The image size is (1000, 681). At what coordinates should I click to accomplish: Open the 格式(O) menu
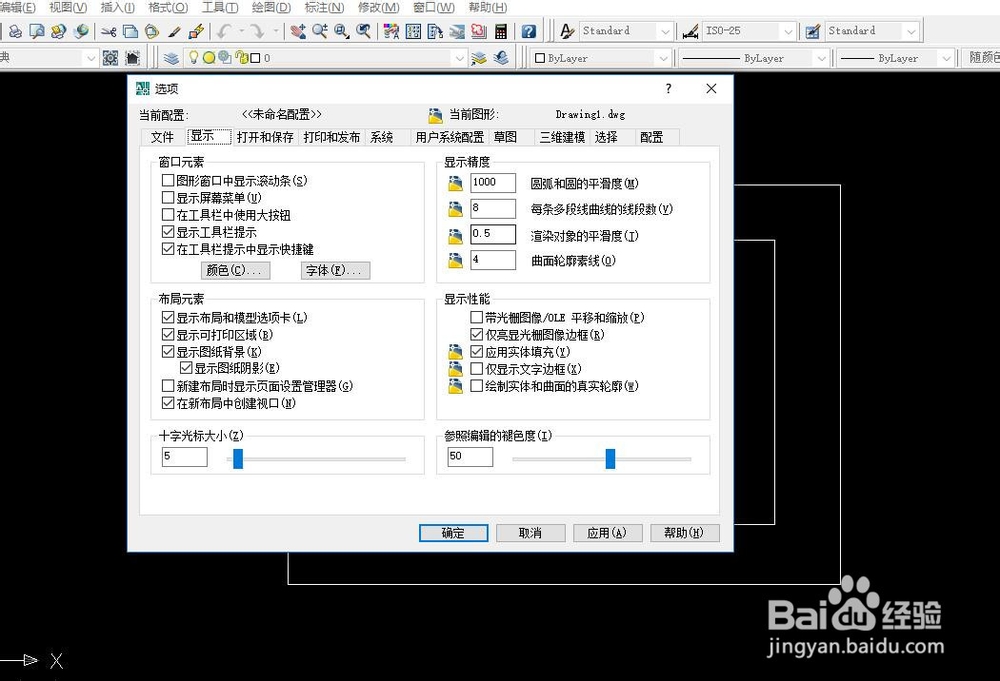168,8
